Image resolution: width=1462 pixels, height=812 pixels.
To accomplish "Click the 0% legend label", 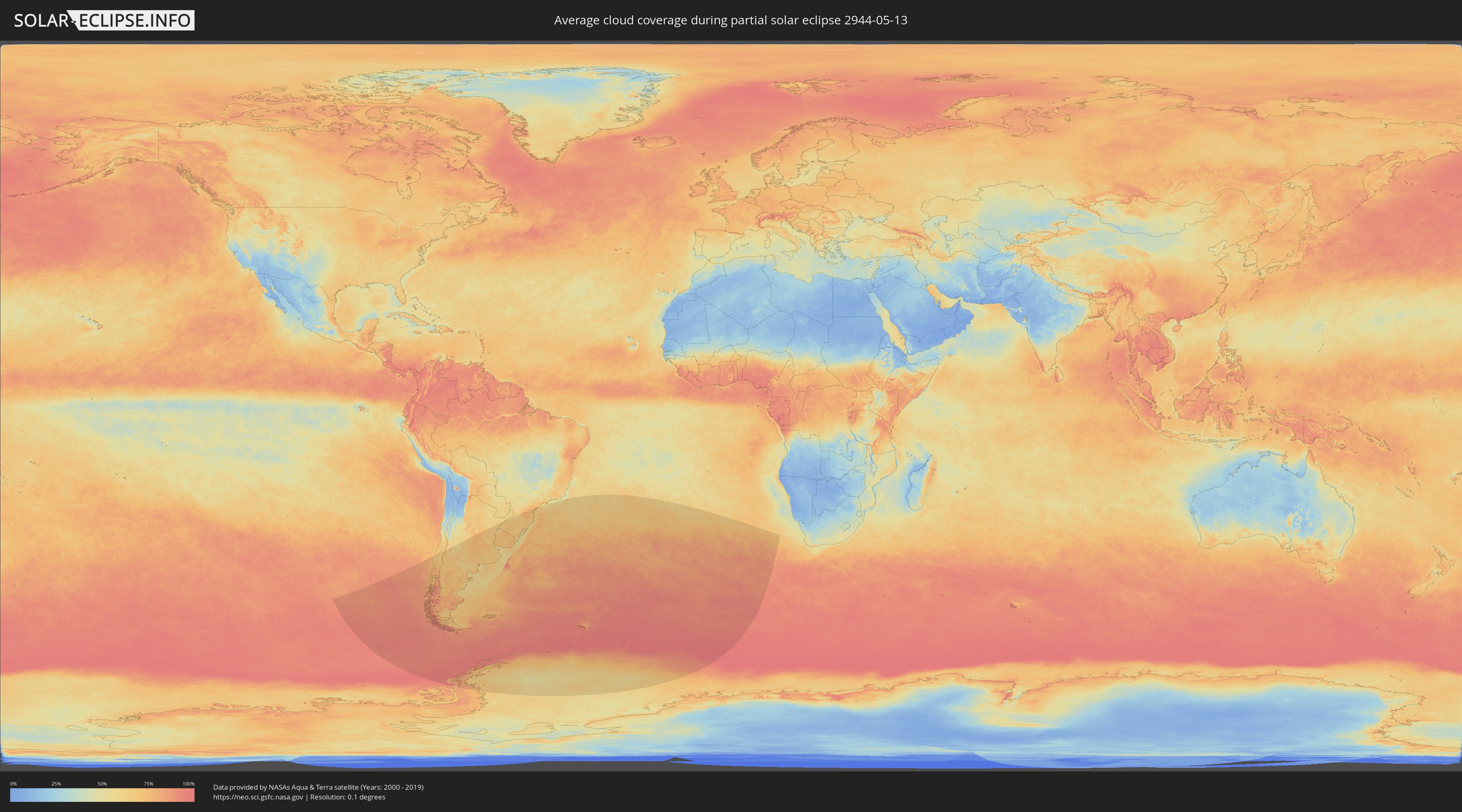I will [13, 784].
